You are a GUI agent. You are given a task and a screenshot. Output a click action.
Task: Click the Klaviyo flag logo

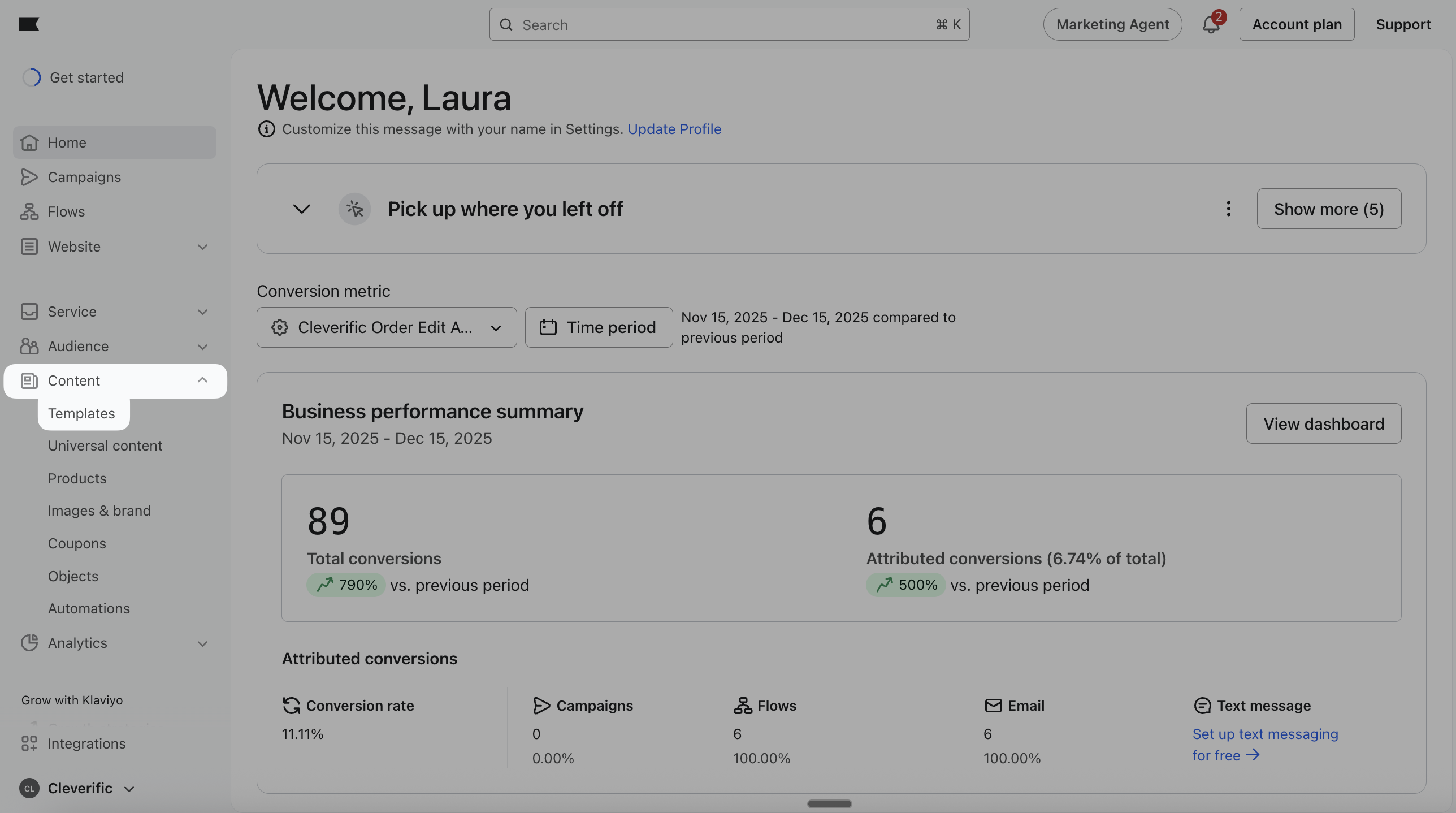pos(29,24)
